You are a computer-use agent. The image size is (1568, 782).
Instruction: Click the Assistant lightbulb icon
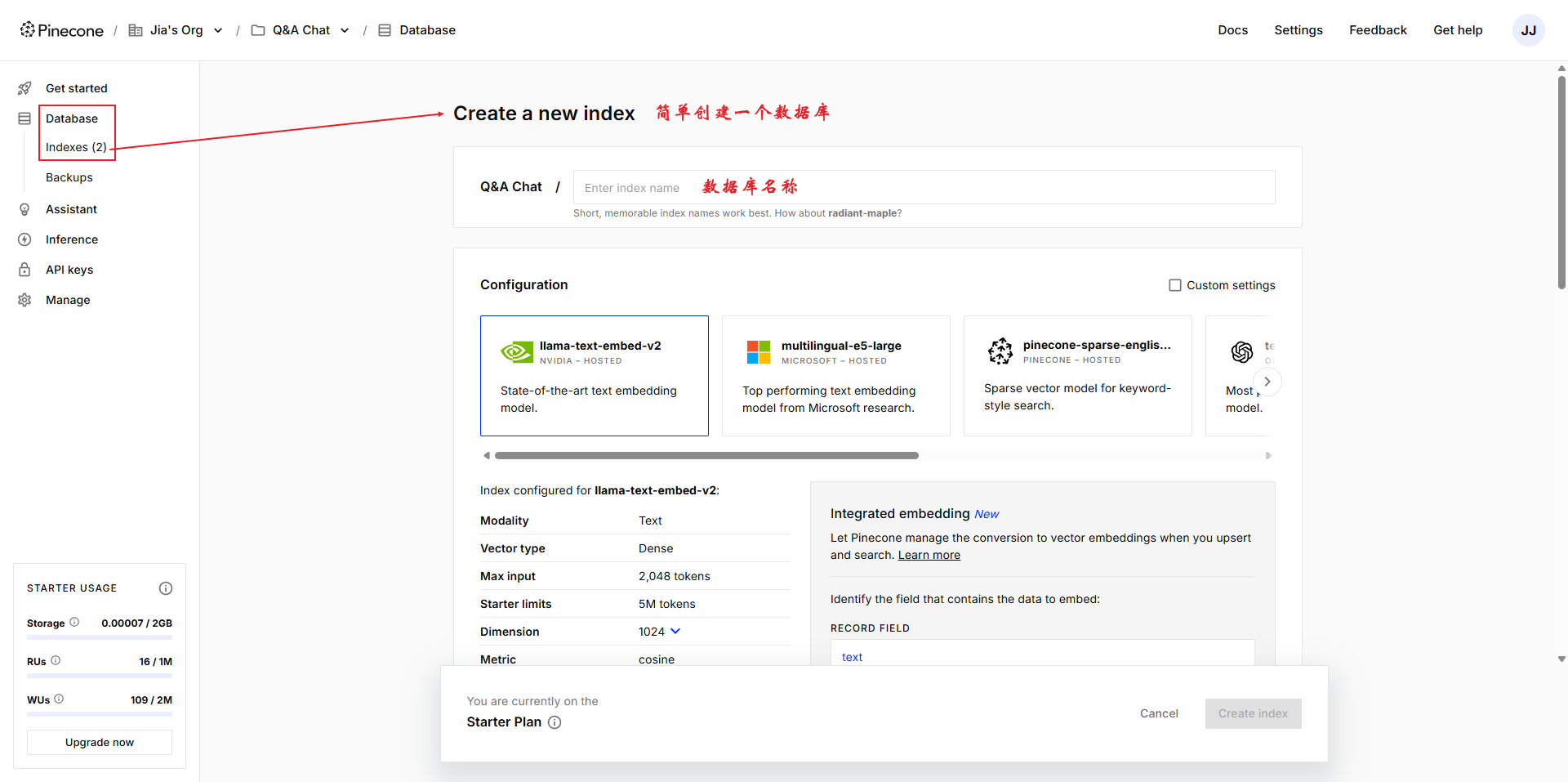[x=24, y=209]
